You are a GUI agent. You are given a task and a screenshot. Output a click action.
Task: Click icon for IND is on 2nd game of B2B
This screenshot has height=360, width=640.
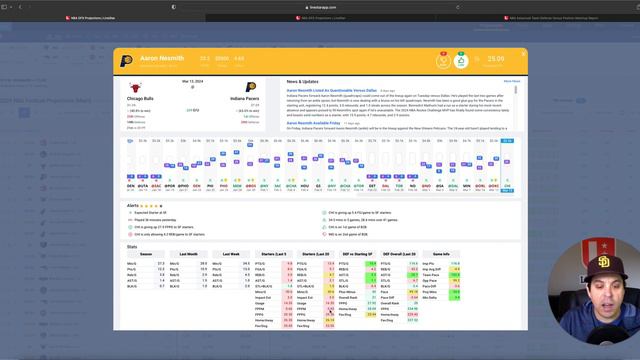click(324, 235)
